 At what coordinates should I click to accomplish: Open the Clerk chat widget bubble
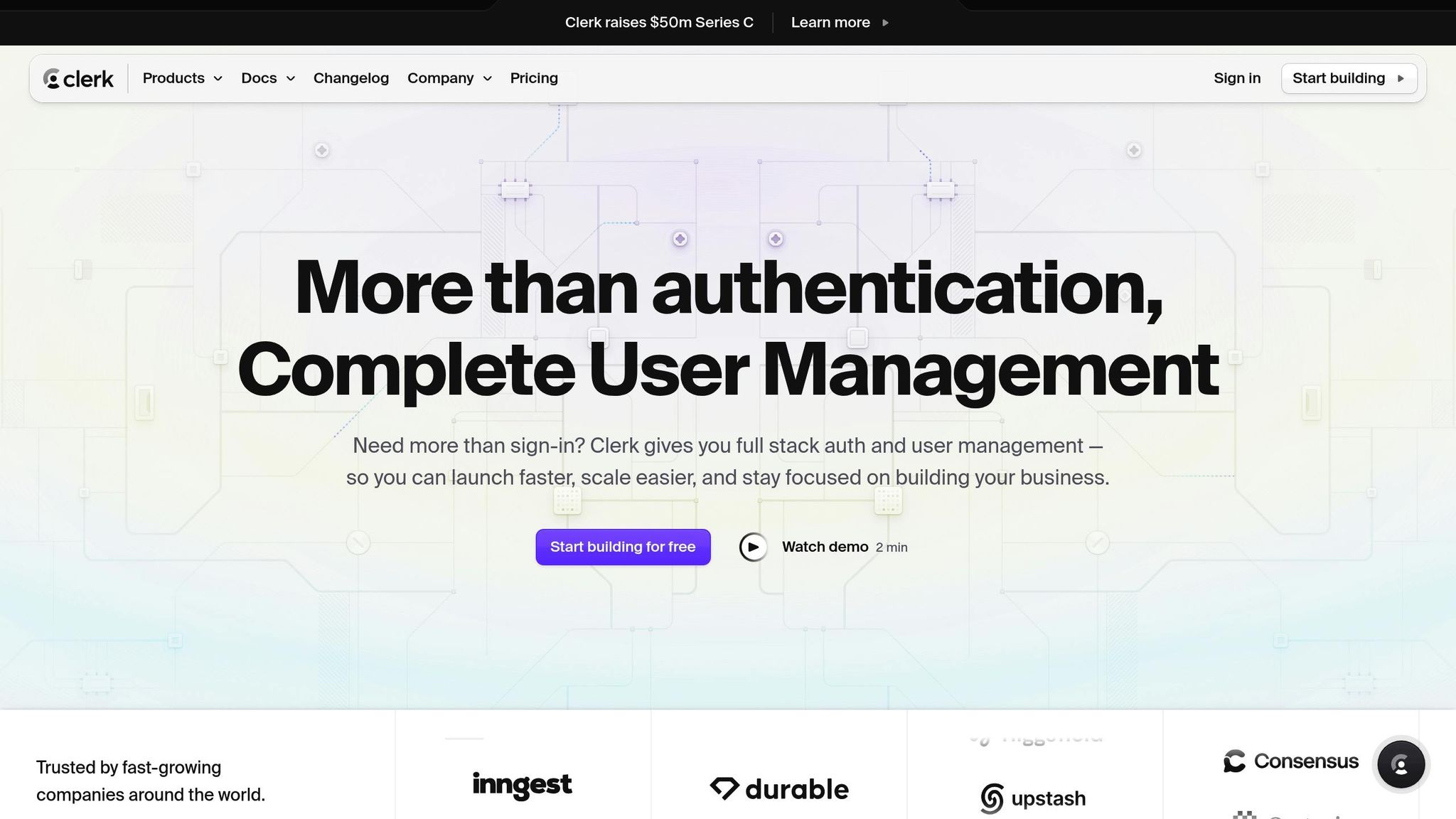1401,764
